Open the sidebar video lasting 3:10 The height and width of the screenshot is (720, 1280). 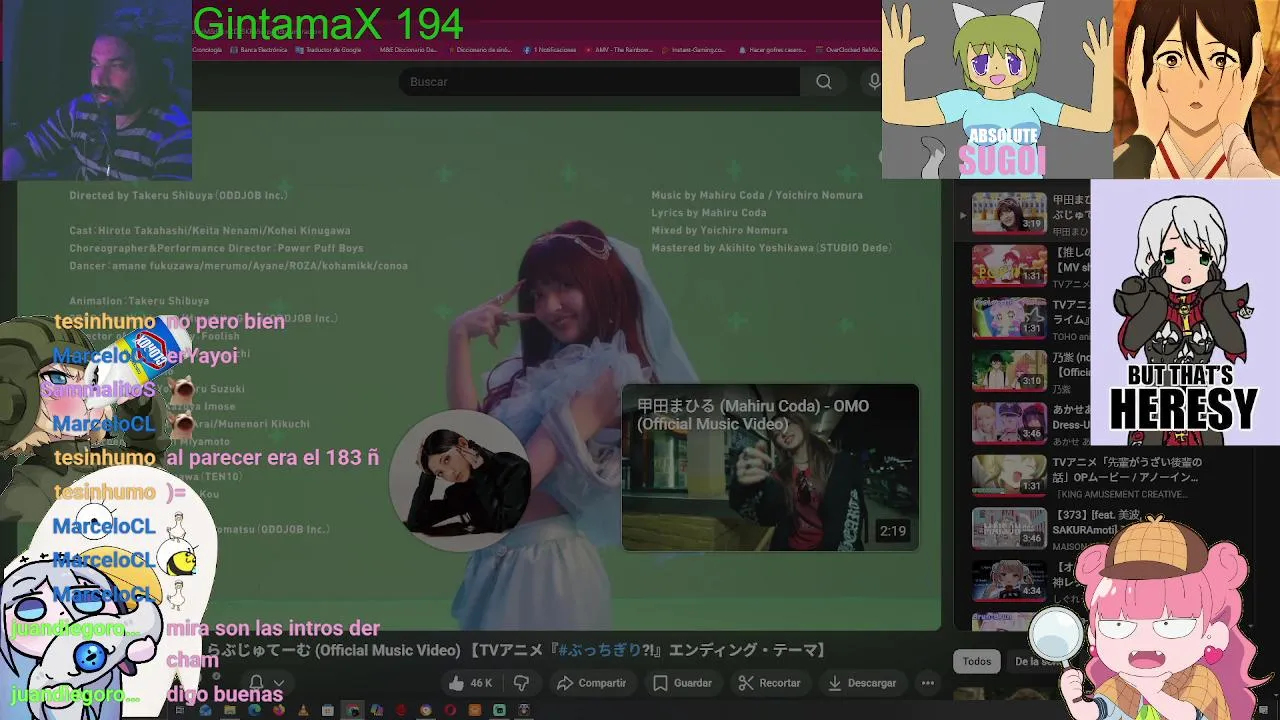coord(1009,370)
